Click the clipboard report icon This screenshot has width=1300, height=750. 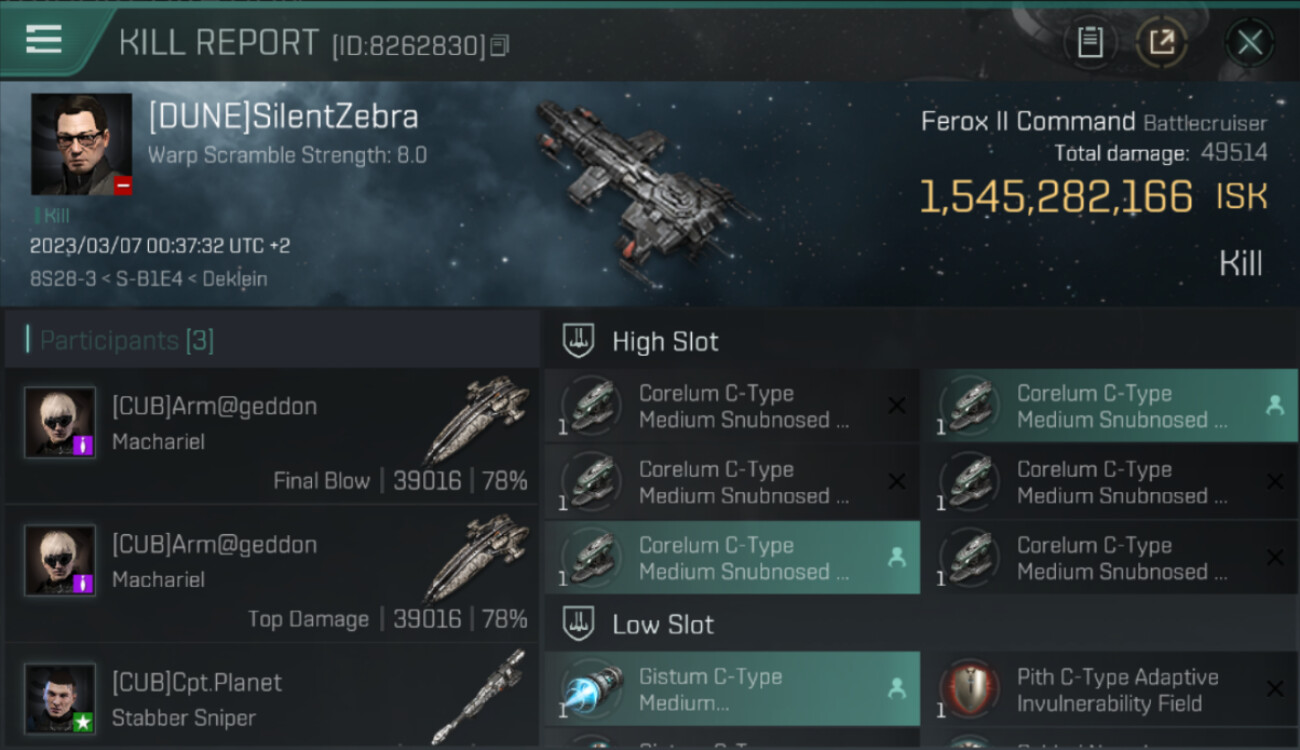(1090, 43)
